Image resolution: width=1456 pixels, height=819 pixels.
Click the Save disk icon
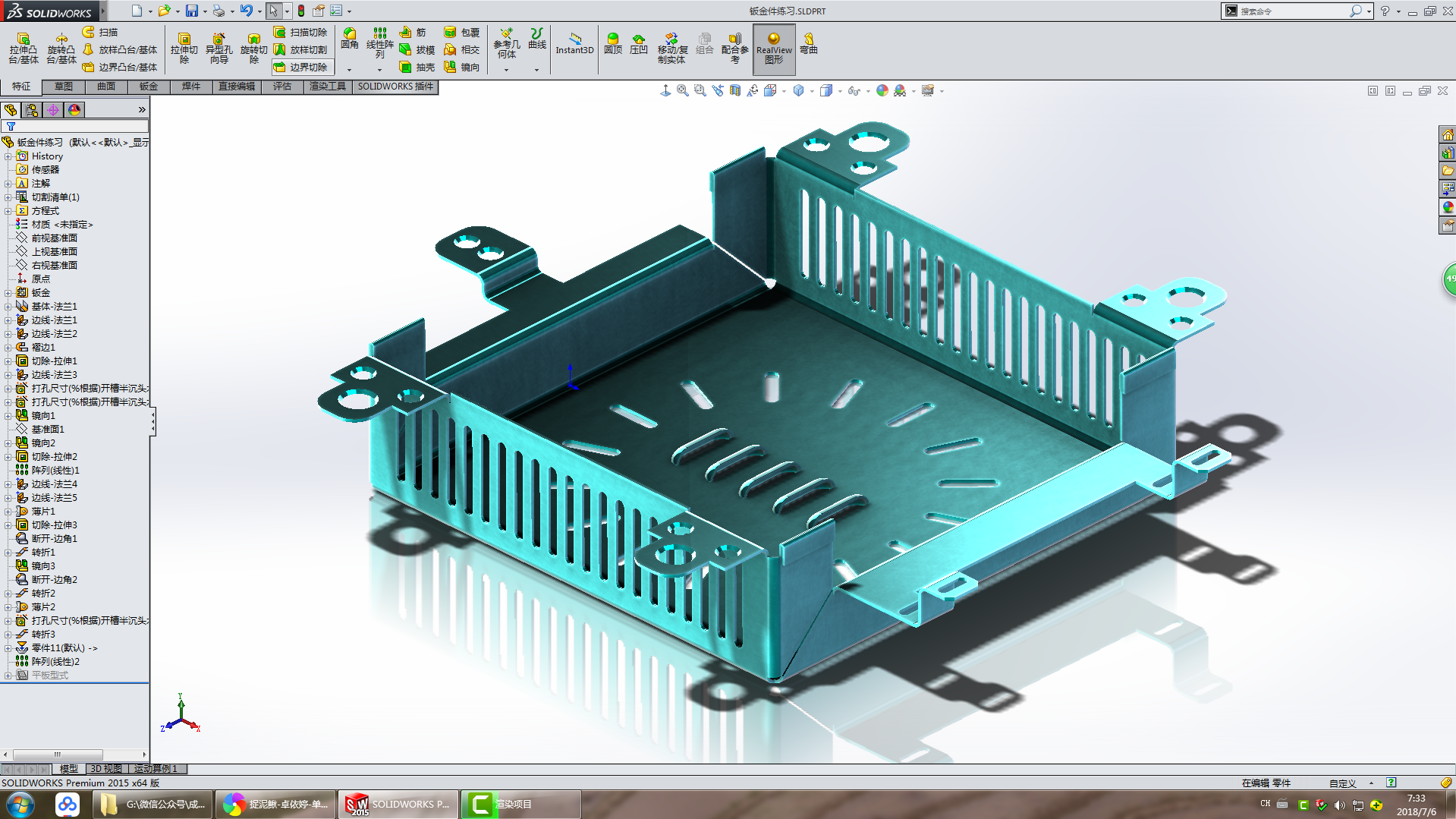(x=192, y=11)
